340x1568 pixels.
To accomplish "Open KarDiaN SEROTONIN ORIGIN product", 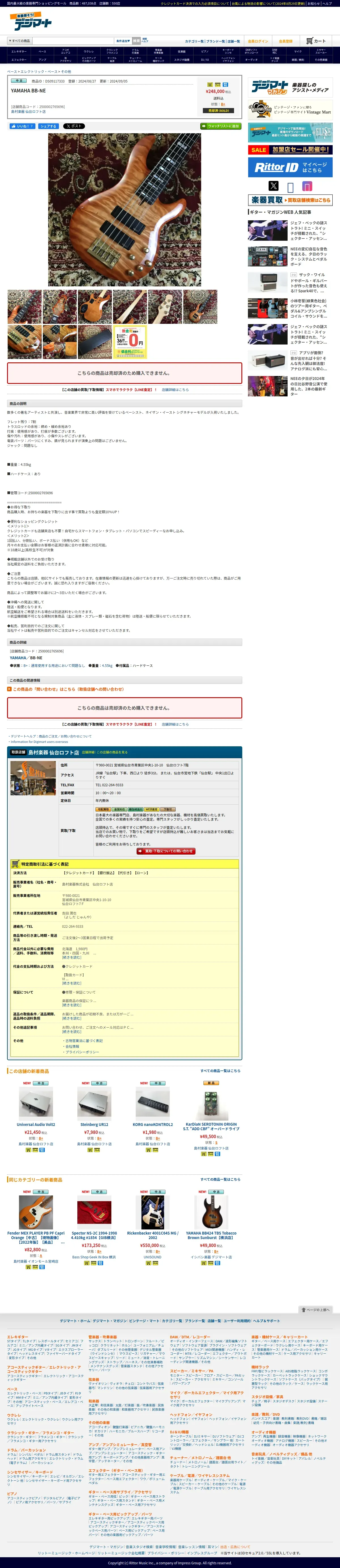I will click(x=211, y=1127).
